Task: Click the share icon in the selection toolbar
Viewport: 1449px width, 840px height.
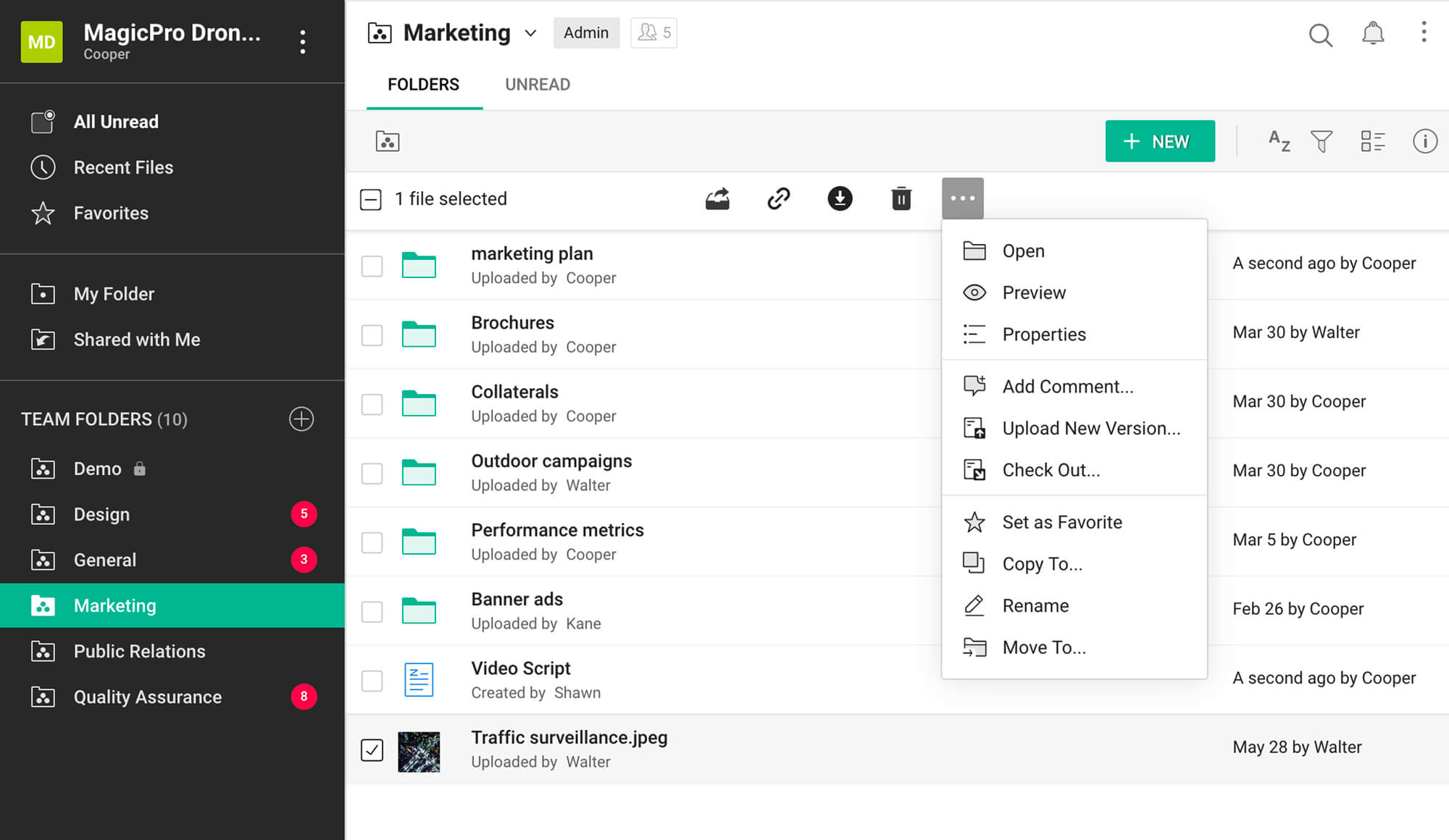Action: 717,198
